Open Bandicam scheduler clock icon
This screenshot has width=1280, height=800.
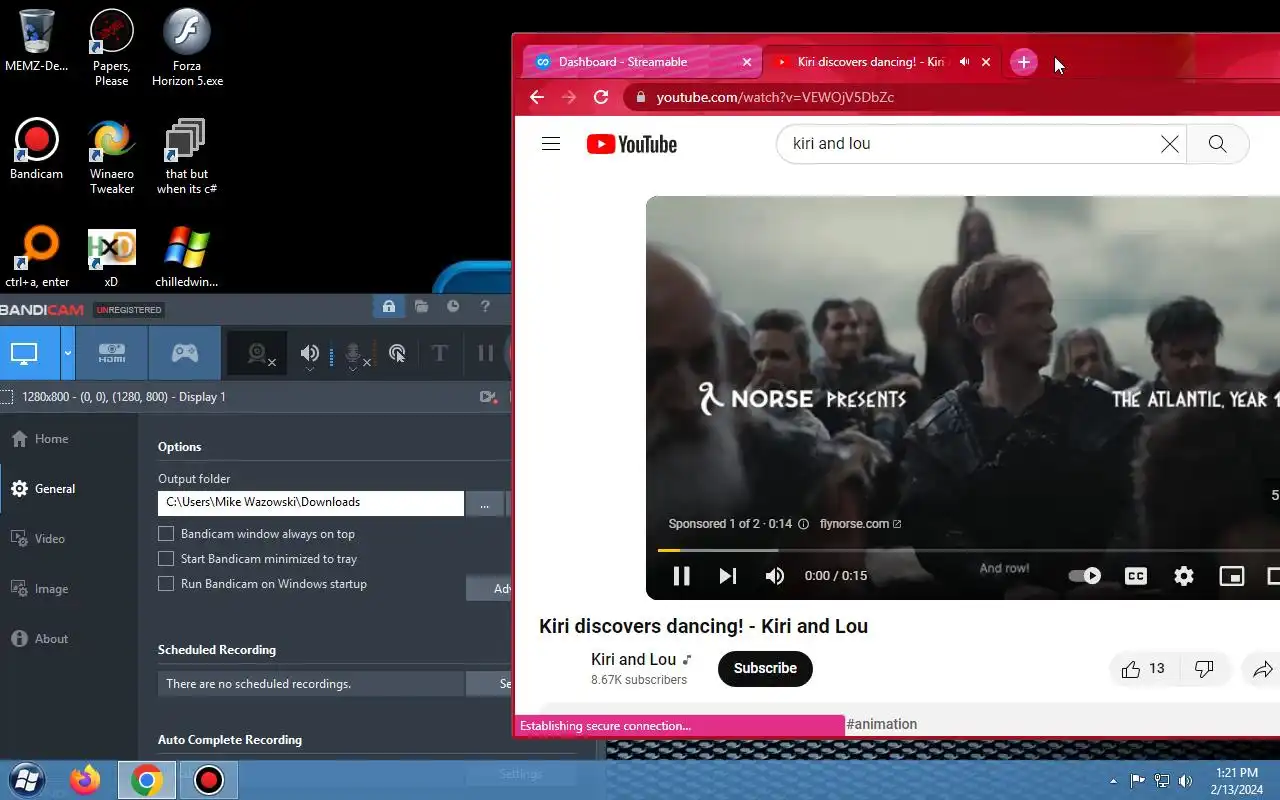pyautogui.click(x=453, y=307)
